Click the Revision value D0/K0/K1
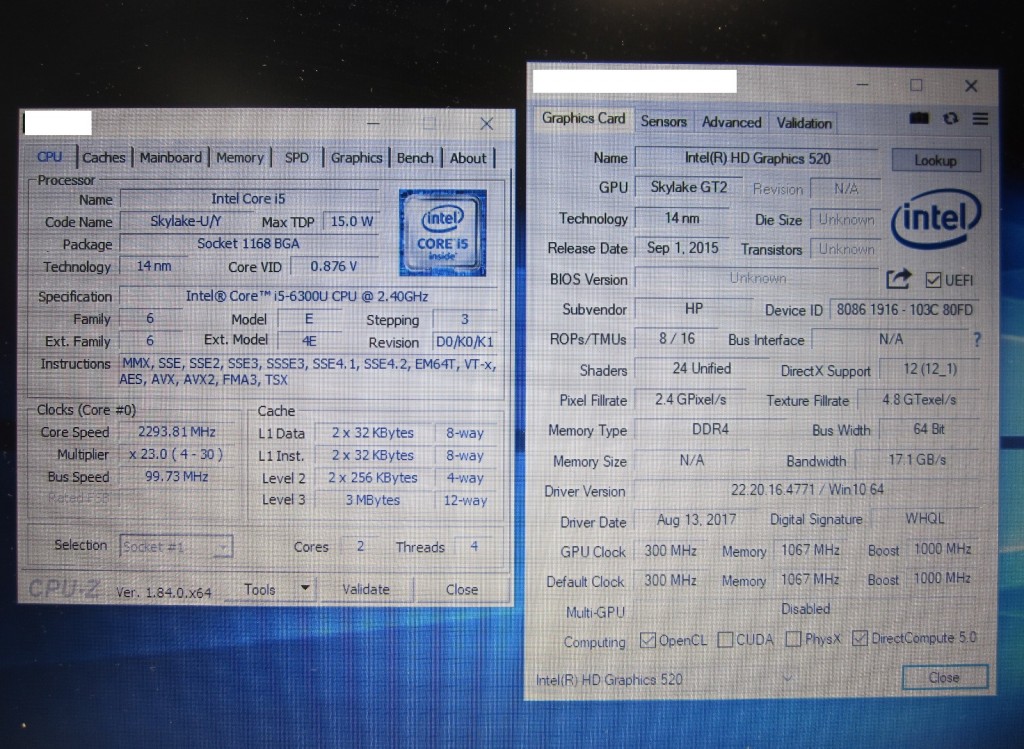Image resolution: width=1024 pixels, height=749 pixels. click(464, 342)
